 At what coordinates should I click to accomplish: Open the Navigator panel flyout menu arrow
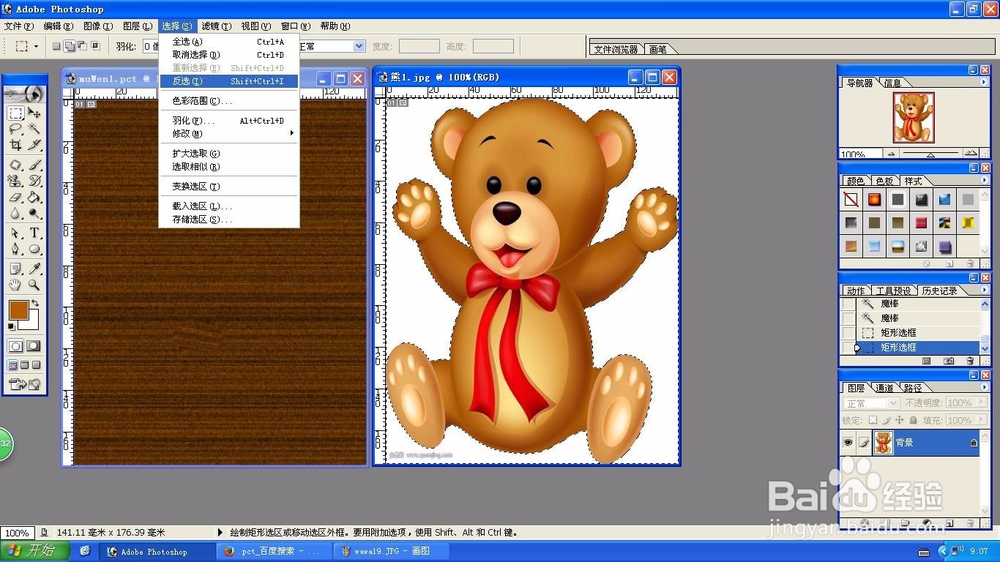[x=983, y=82]
